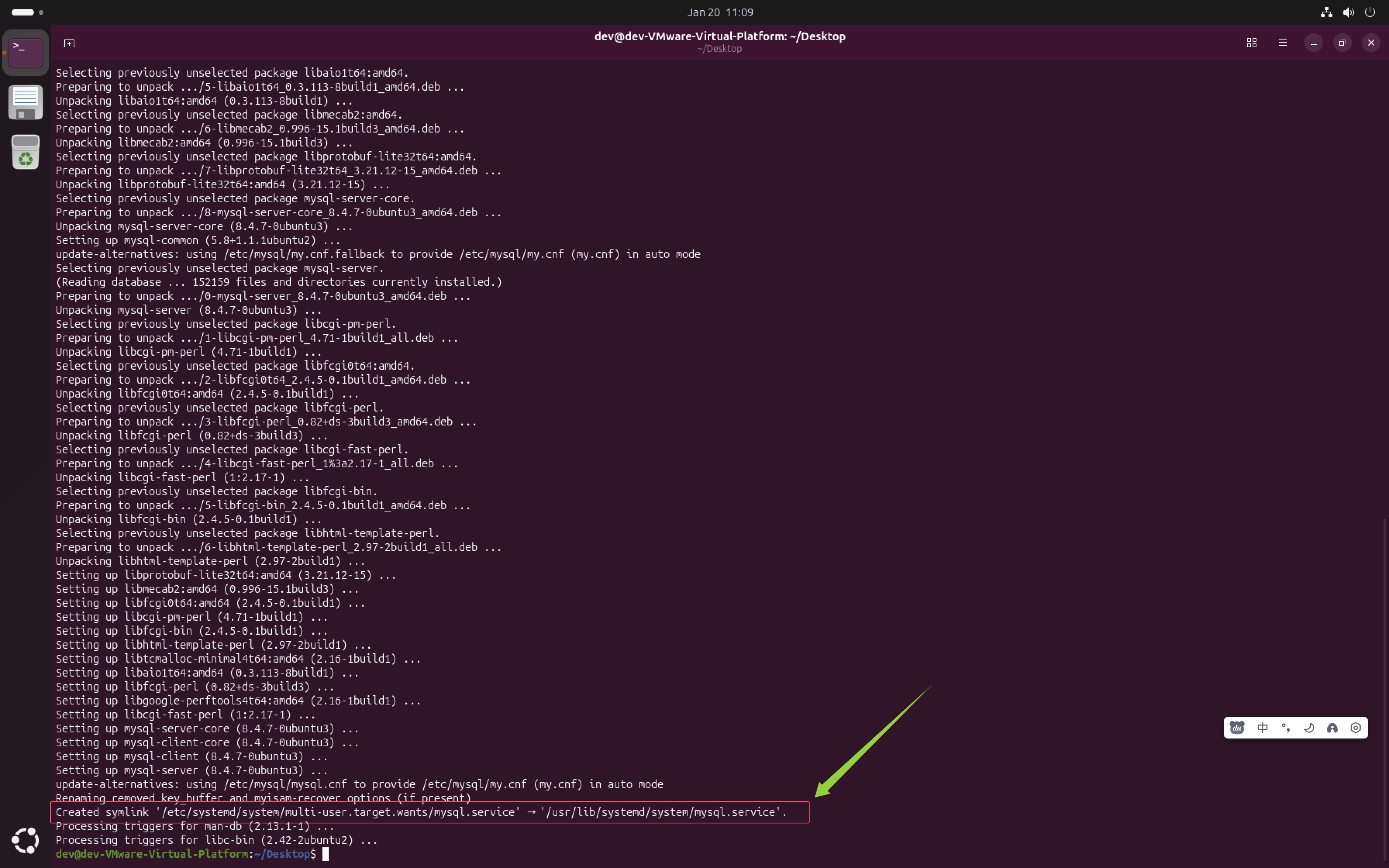Screen dimensions: 1389x868
Task: Open the network status indicator
Action: [x=1326, y=12]
